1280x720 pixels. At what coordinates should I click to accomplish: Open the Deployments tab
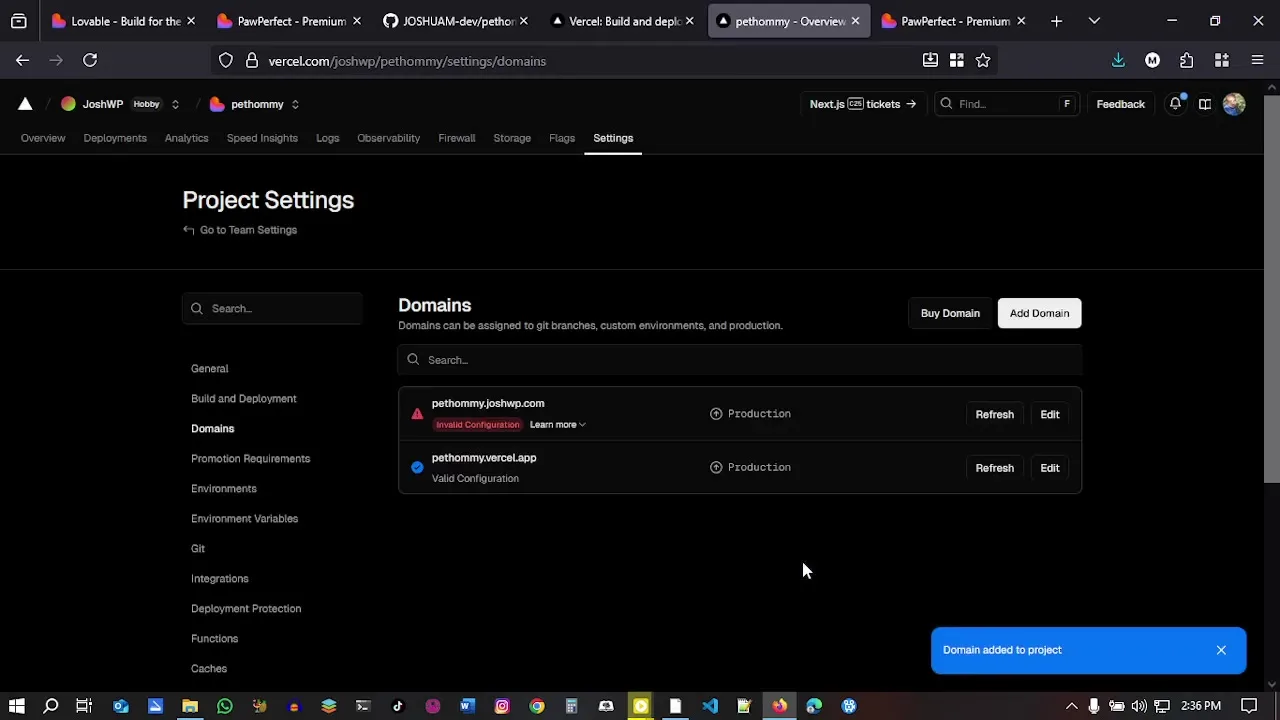click(x=115, y=138)
